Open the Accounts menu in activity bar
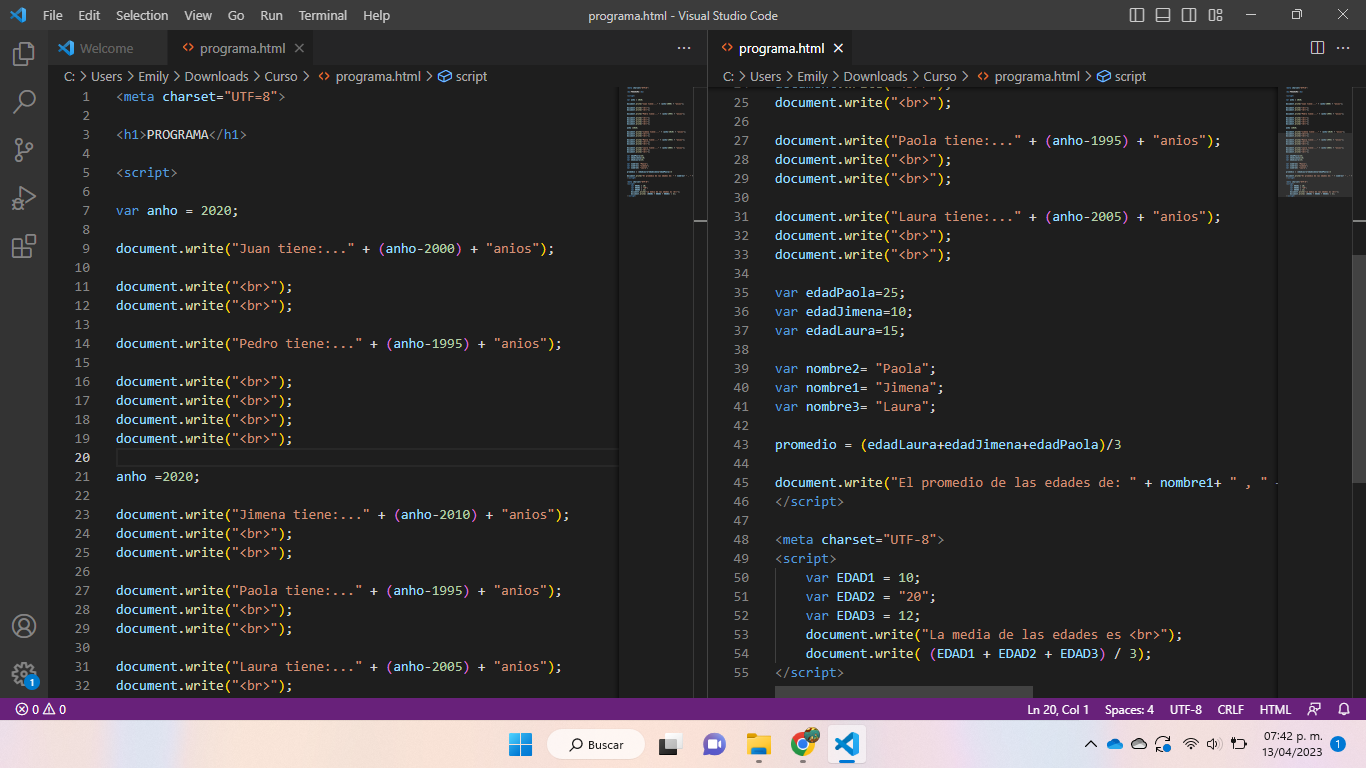 click(24, 626)
